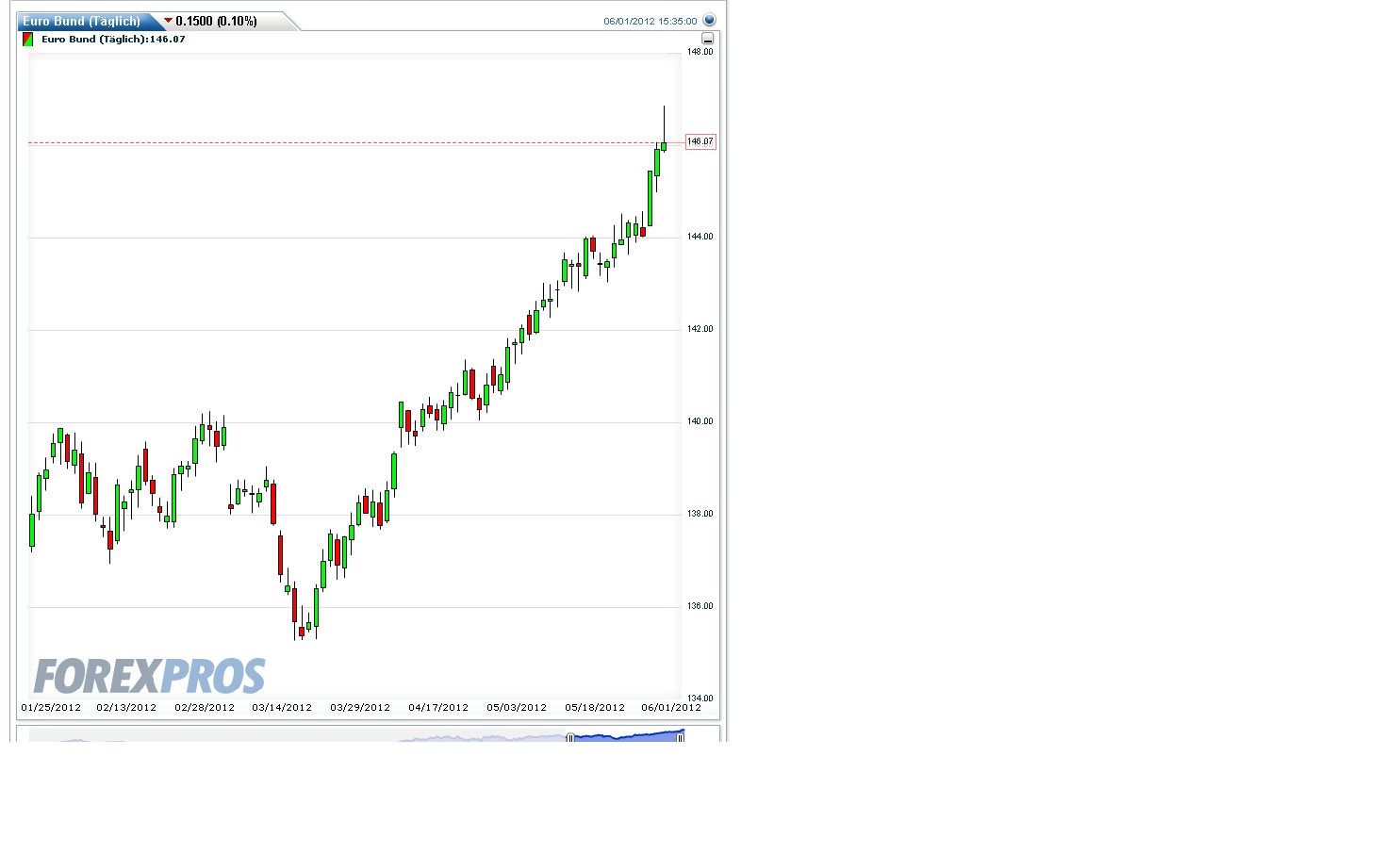Image resolution: width=1400 pixels, height=855 pixels.
Task: Select the latest green candlestick near 146.00
Action: coord(663,146)
